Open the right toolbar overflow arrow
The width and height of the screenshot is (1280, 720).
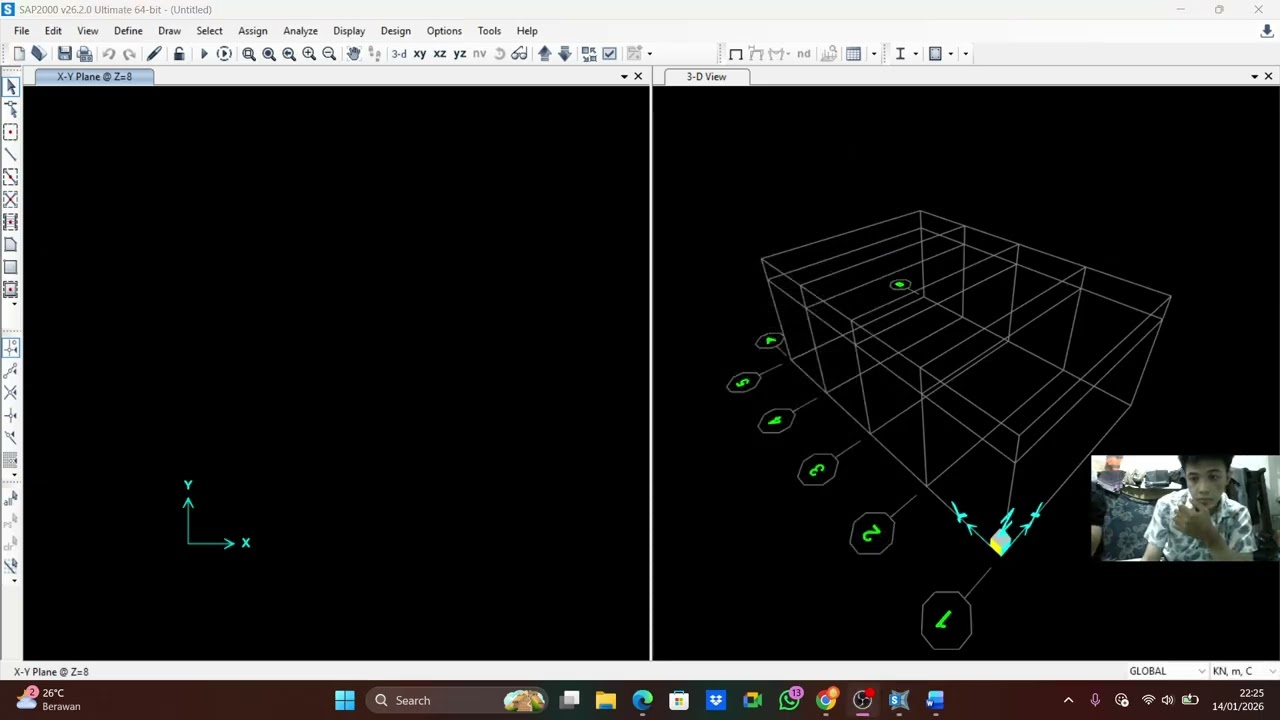pyautogui.click(x=965, y=54)
